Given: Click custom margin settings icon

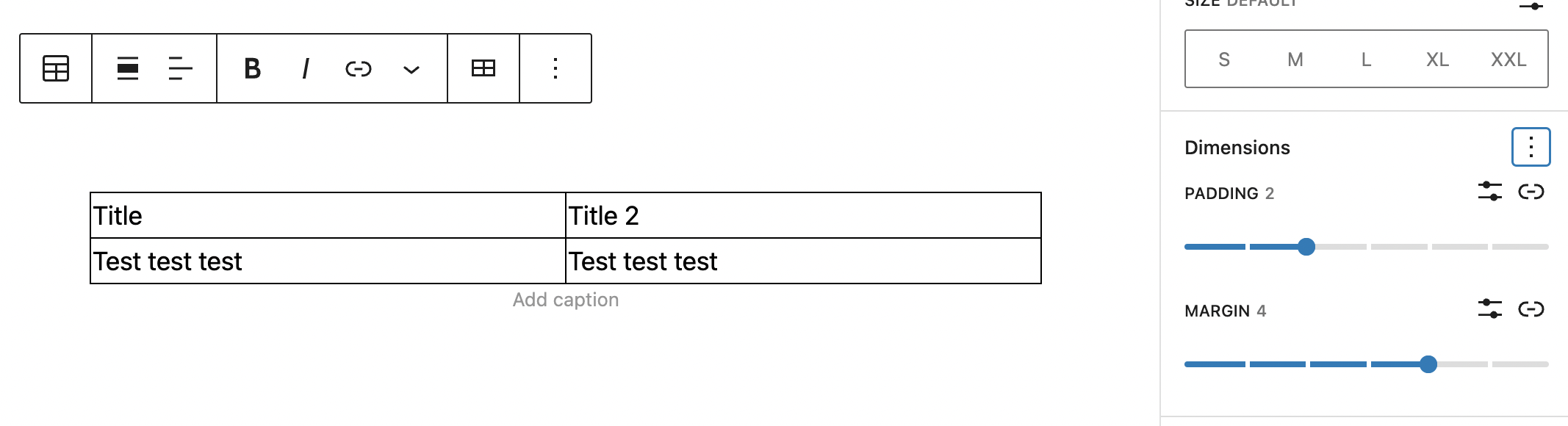Looking at the screenshot, I should click(1489, 309).
